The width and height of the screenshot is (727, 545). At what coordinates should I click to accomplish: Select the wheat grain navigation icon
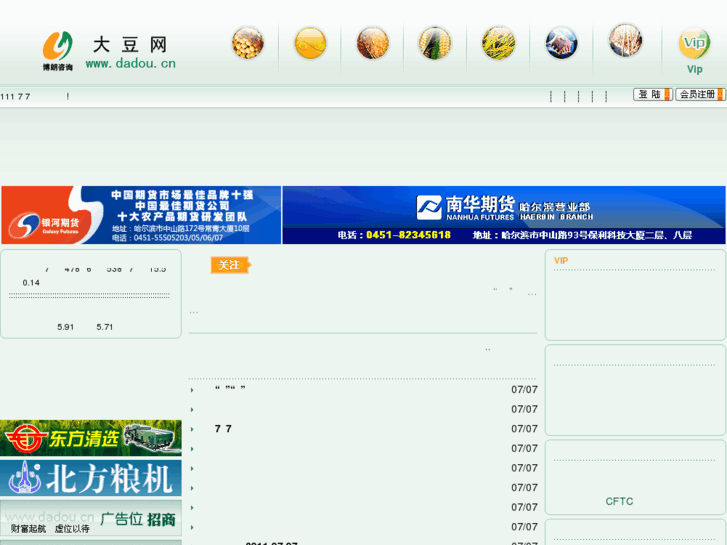pyautogui.click(x=373, y=43)
